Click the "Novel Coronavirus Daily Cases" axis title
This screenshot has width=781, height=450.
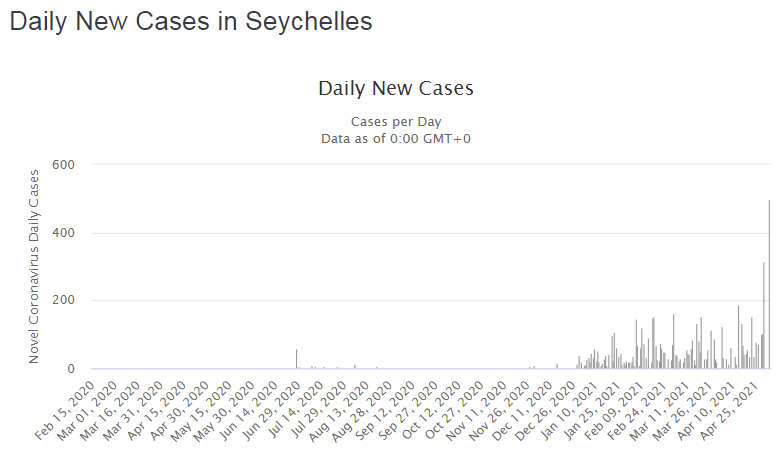(x=33, y=266)
